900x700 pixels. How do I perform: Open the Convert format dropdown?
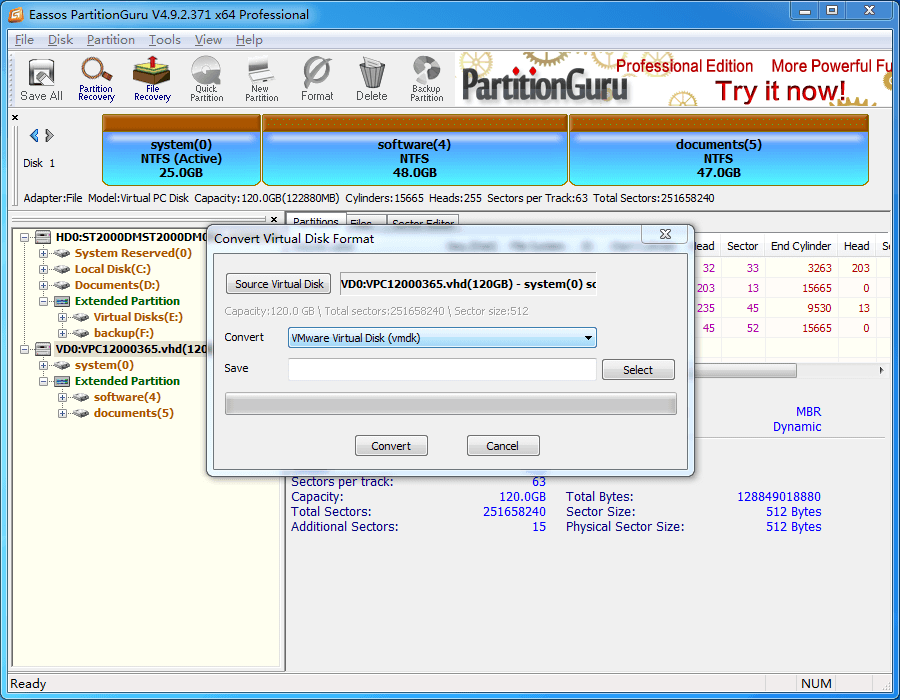click(x=442, y=338)
